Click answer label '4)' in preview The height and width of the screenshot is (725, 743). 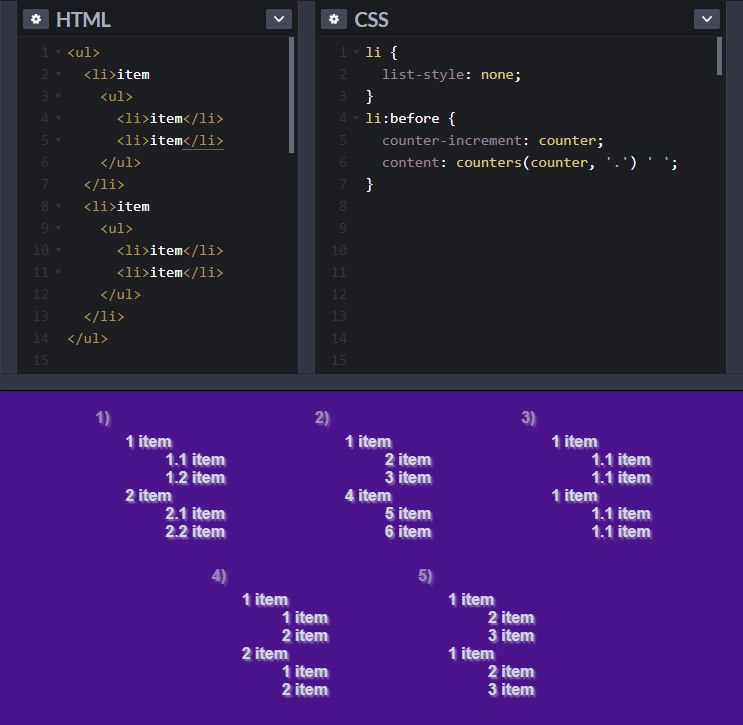(219, 576)
